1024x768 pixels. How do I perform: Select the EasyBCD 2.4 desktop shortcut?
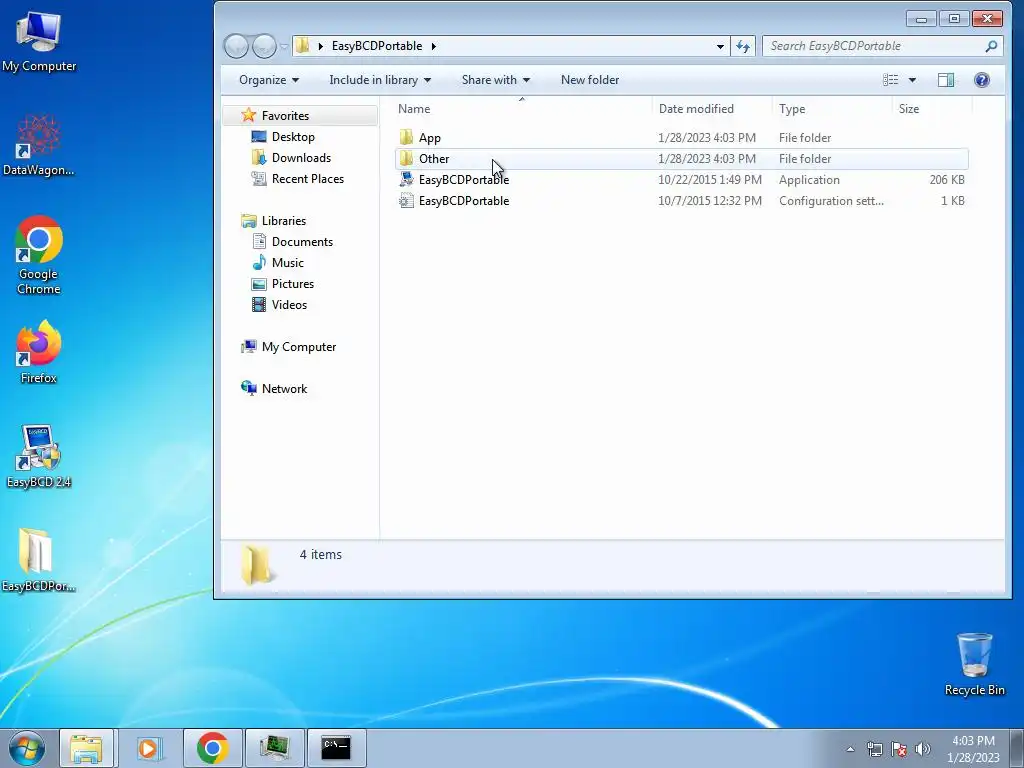(x=39, y=456)
